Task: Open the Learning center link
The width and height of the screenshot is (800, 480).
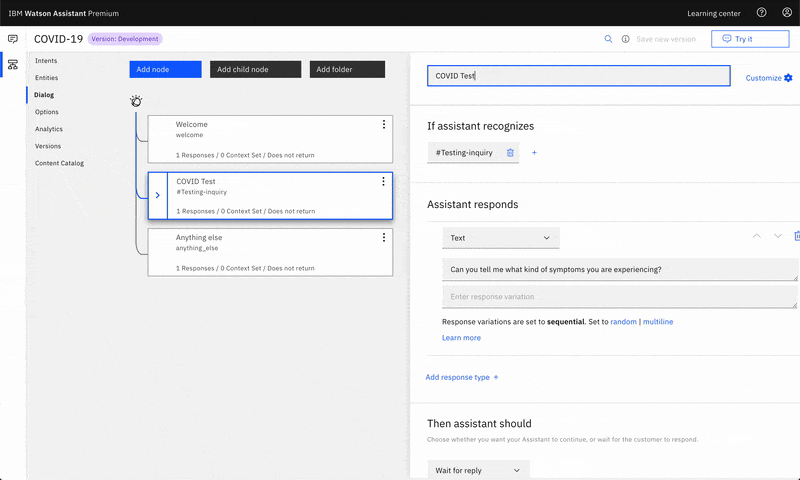Action: point(713,14)
